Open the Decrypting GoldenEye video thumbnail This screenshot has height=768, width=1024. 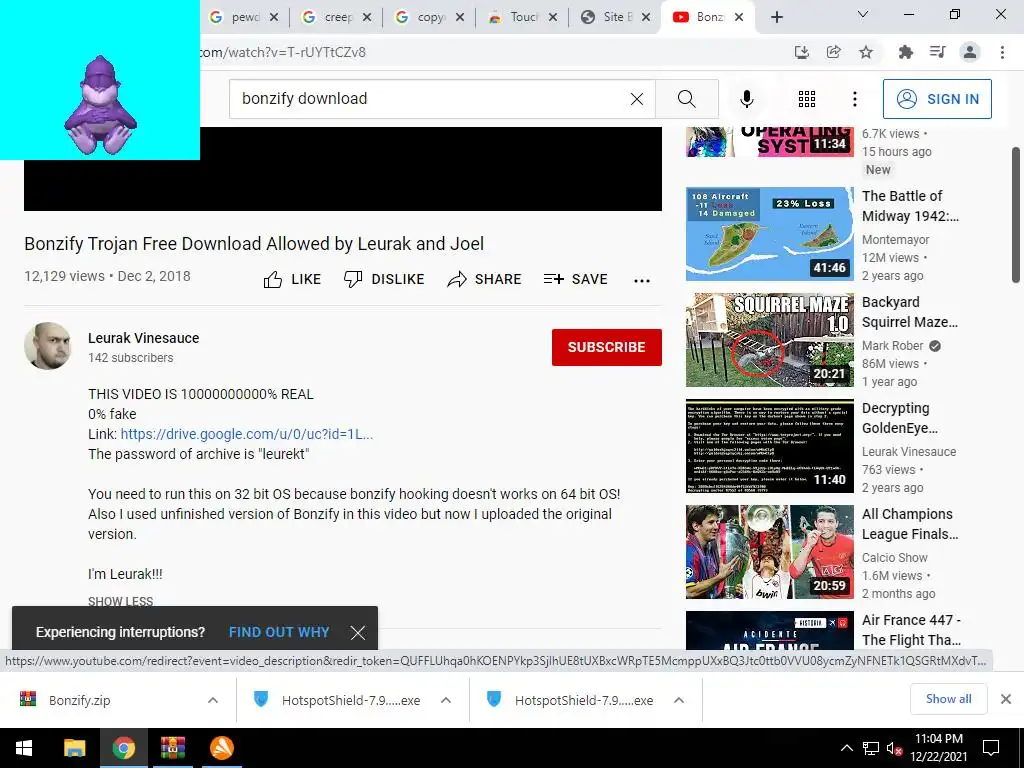[769, 446]
